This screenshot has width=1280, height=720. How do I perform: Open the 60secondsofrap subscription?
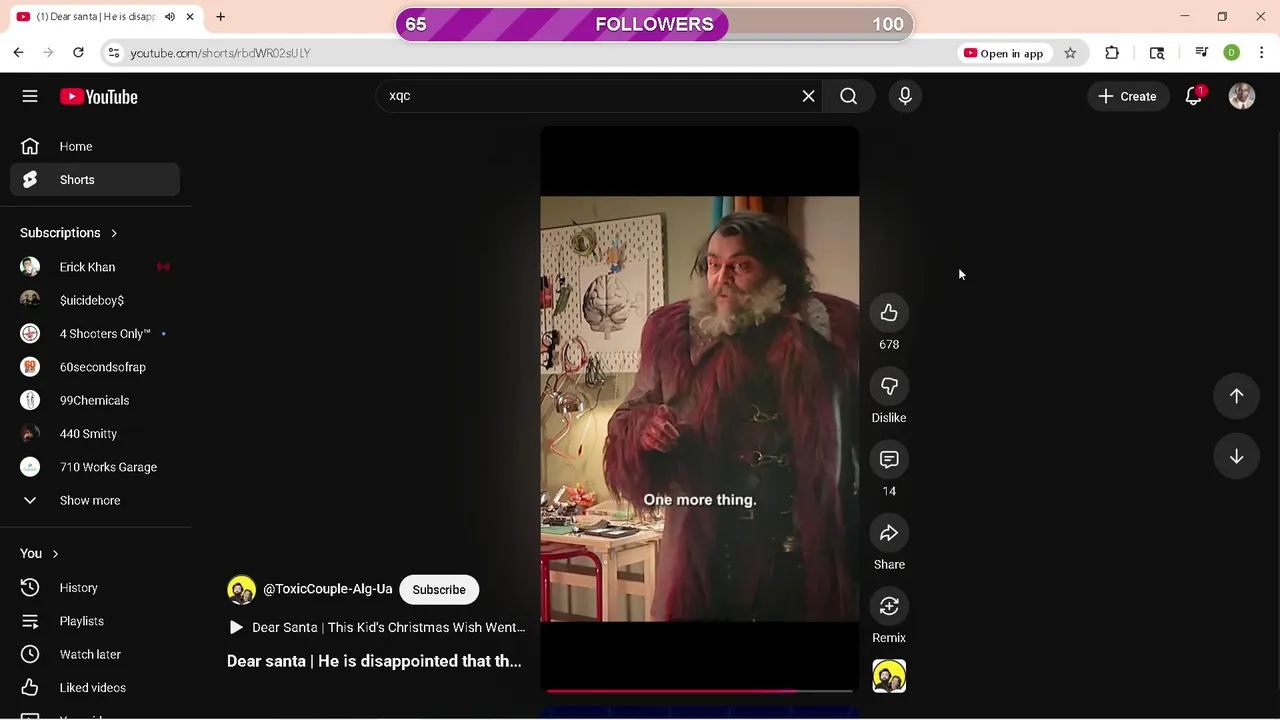point(95,367)
